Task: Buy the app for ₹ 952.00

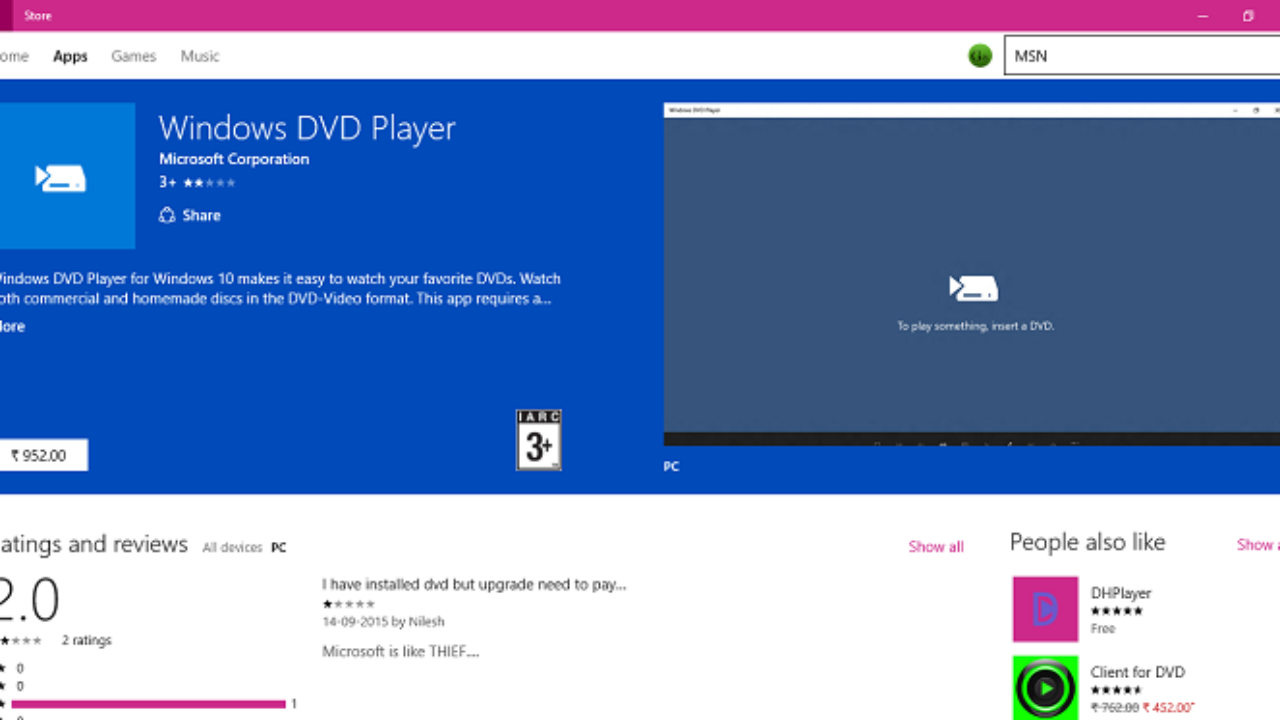Action: tap(44, 455)
